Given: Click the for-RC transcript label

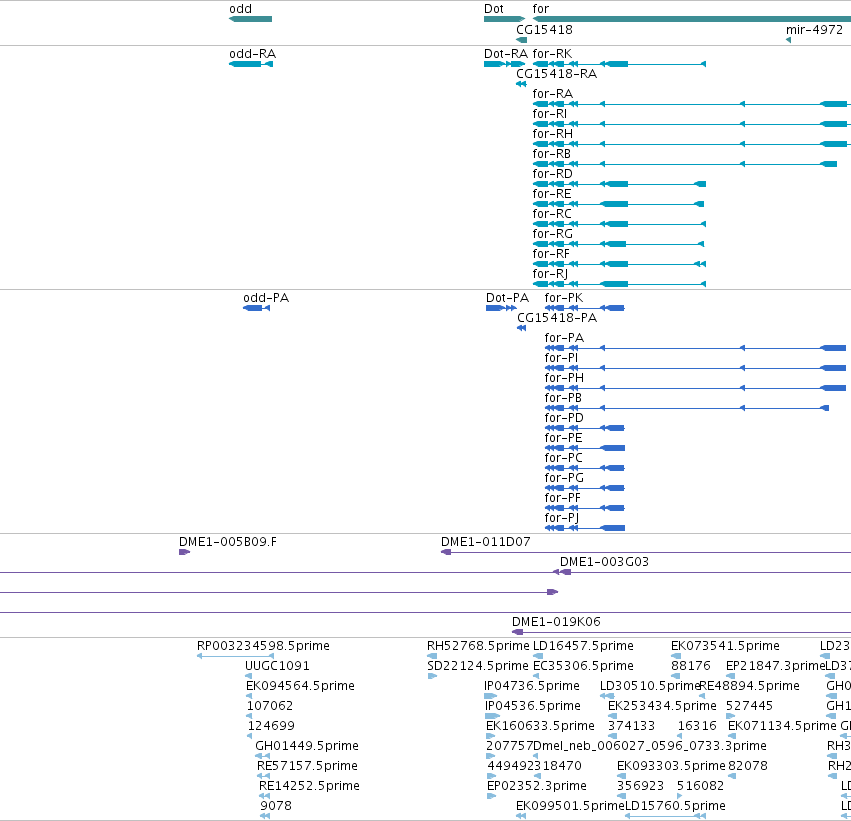Looking at the screenshot, I should (x=552, y=214).
